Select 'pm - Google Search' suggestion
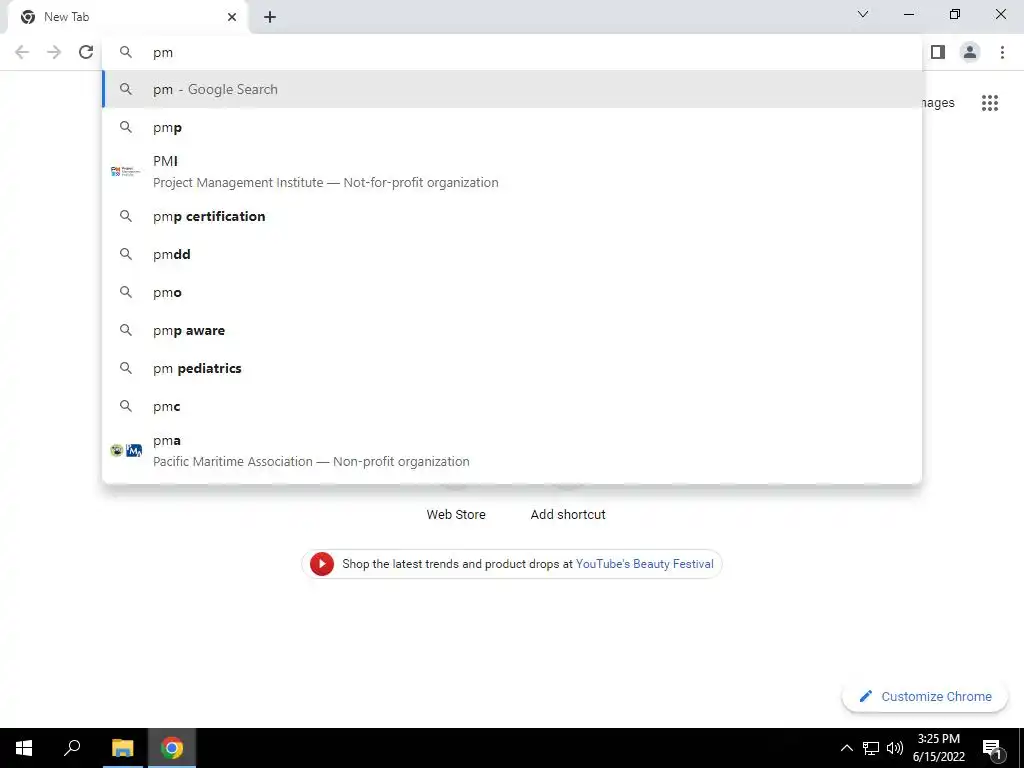The height and width of the screenshot is (768, 1024). 512,89
